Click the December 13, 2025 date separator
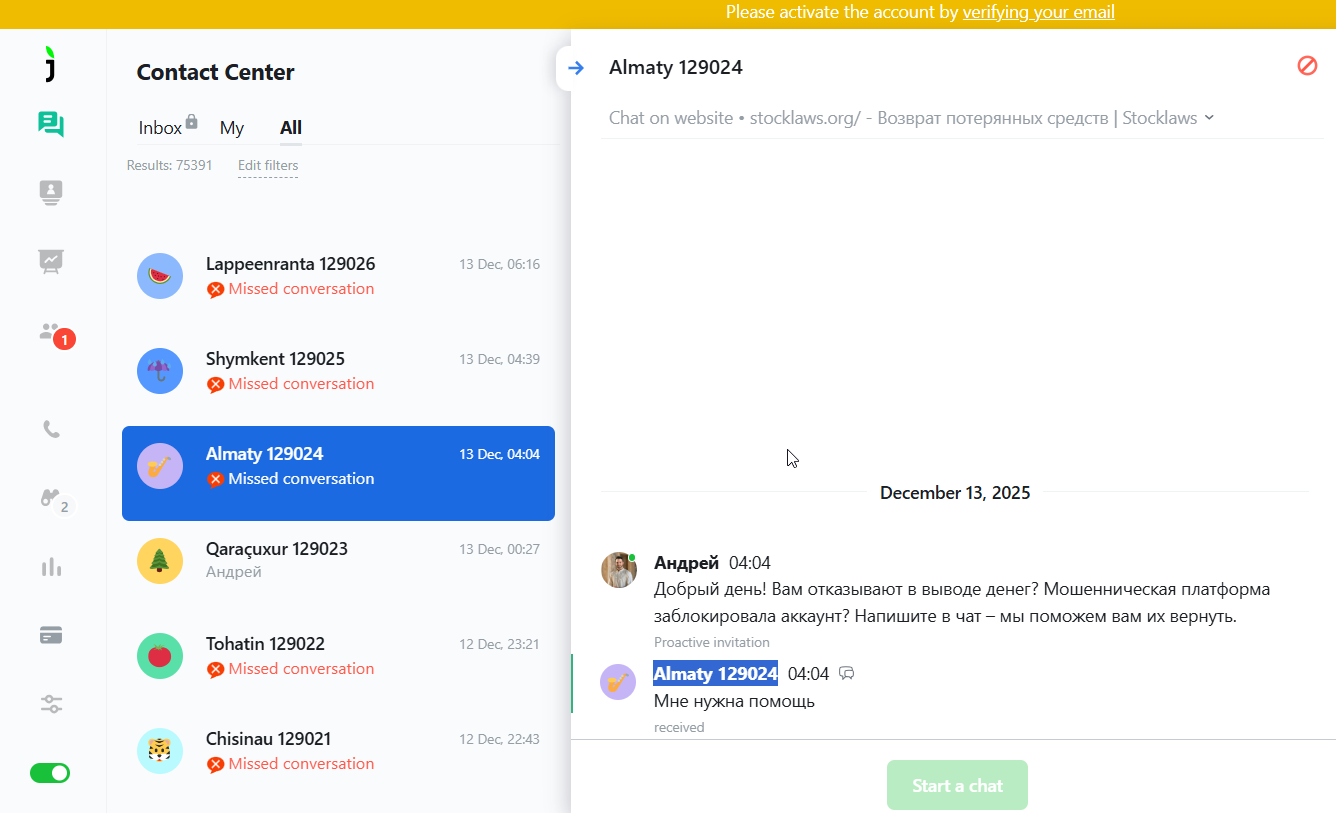1336x813 pixels. point(955,492)
